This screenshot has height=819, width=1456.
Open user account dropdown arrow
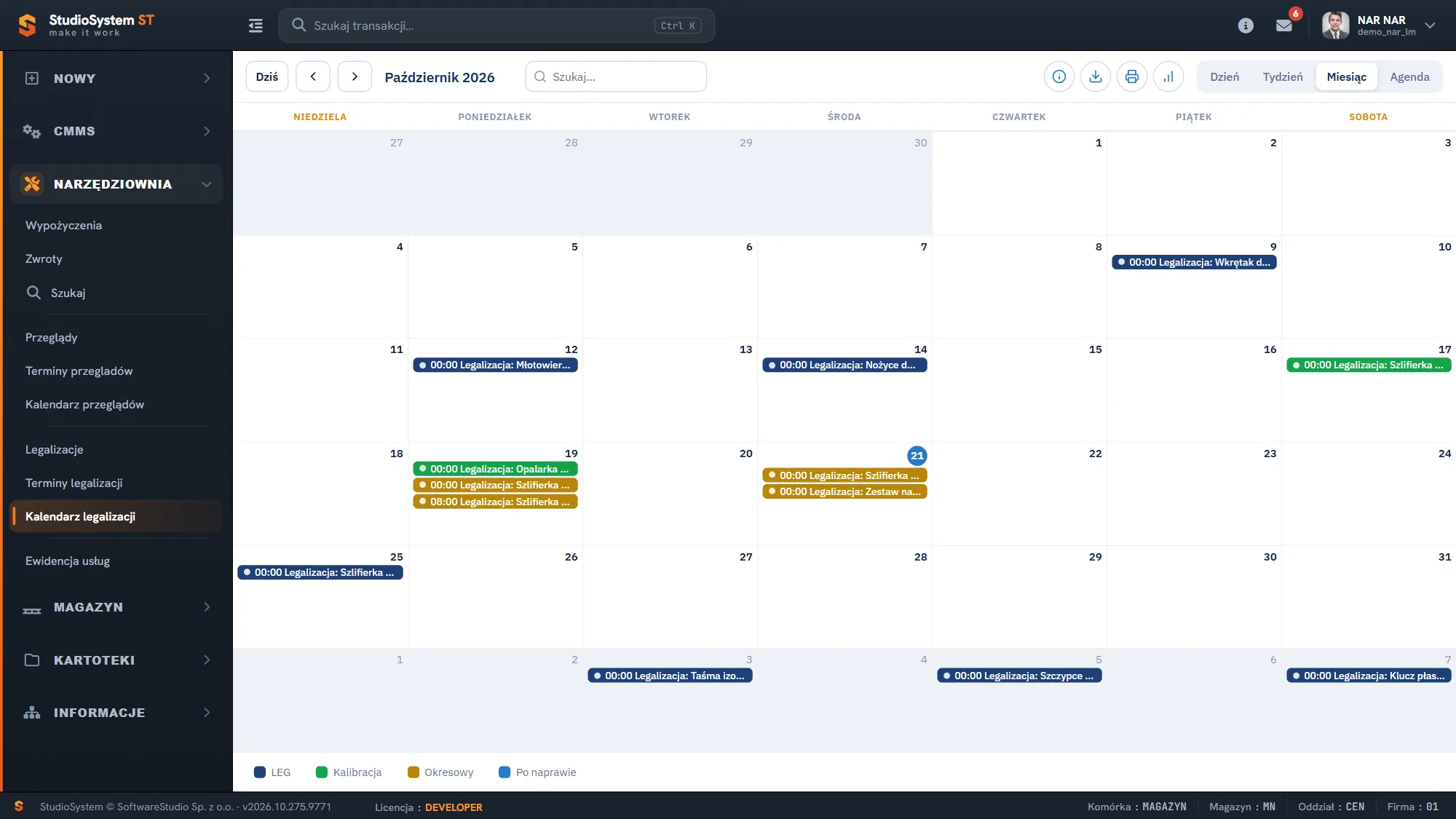1430,25
